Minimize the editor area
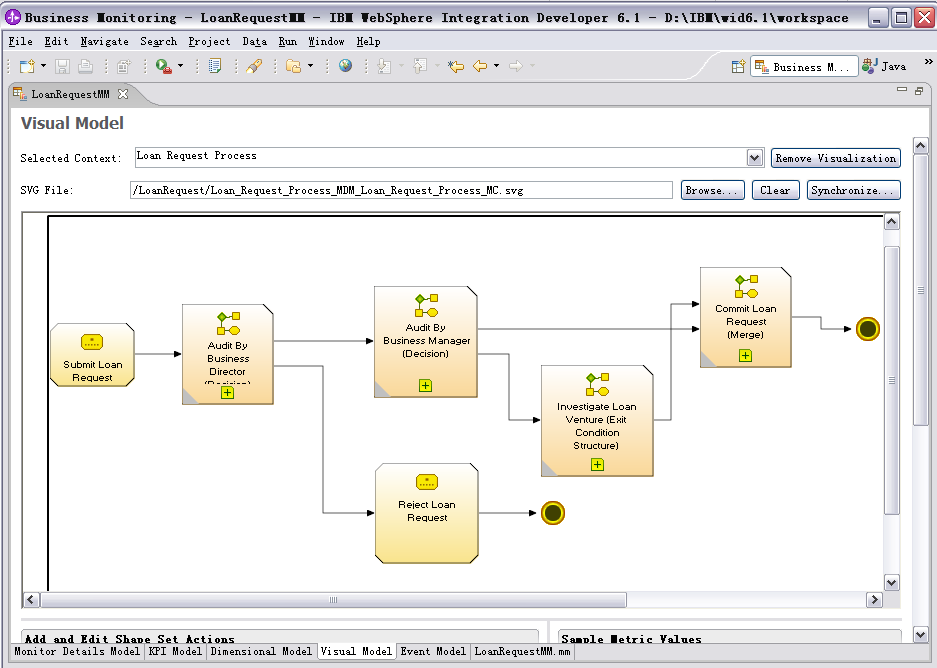 pos(902,90)
